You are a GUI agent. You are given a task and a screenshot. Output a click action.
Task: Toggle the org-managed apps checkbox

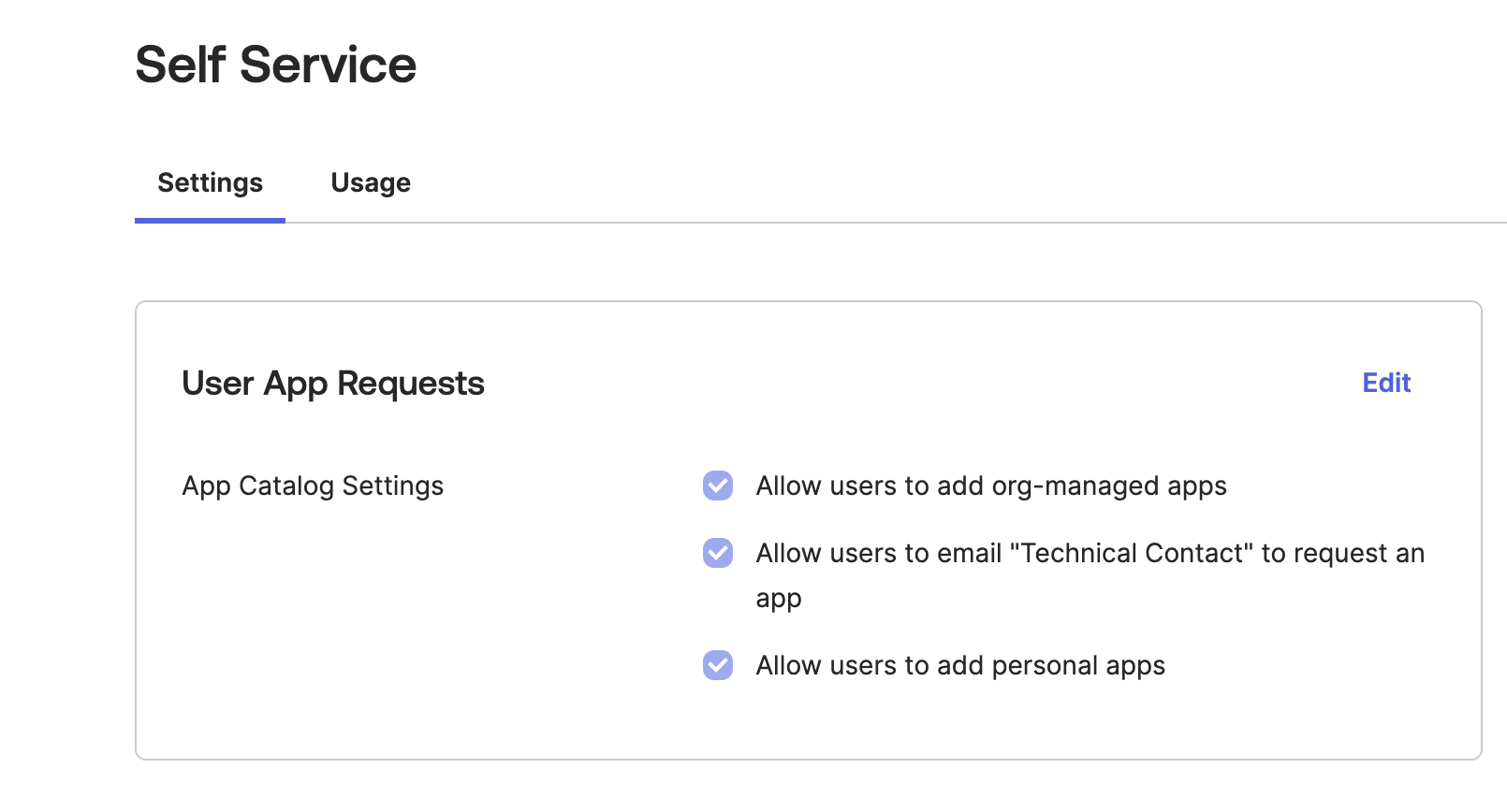718,486
